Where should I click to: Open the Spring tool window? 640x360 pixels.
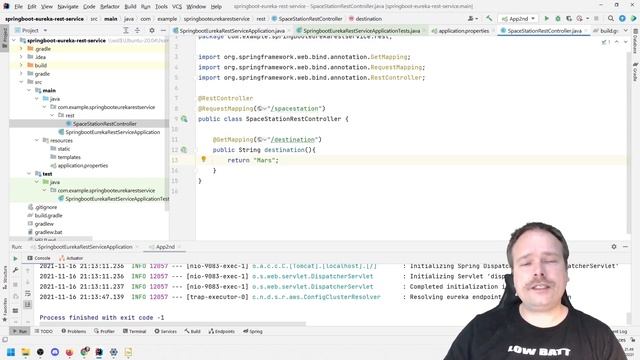253,331
